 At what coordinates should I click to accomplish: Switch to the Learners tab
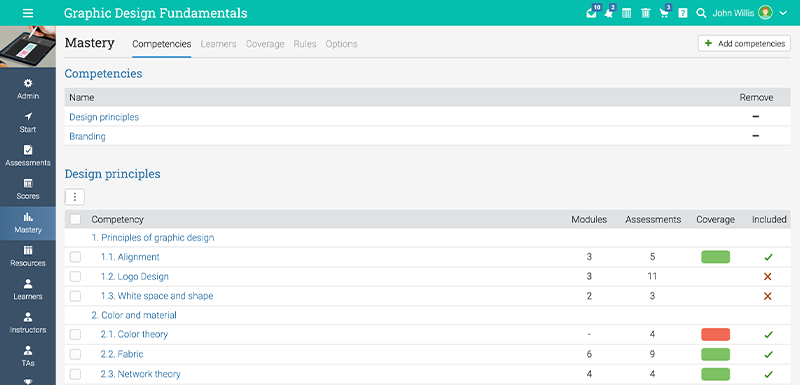(218, 44)
